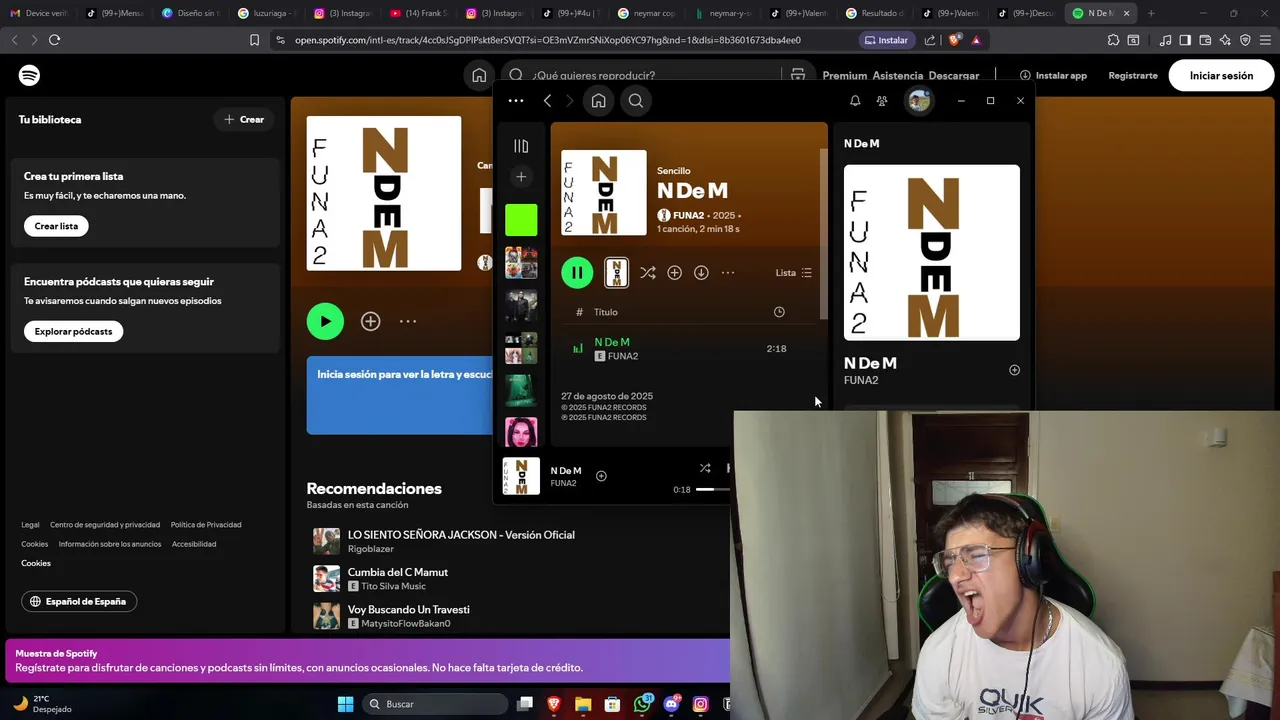The image size is (1280, 720).
Task: Click Registrarte on the web page
Action: pyautogui.click(x=1133, y=76)
